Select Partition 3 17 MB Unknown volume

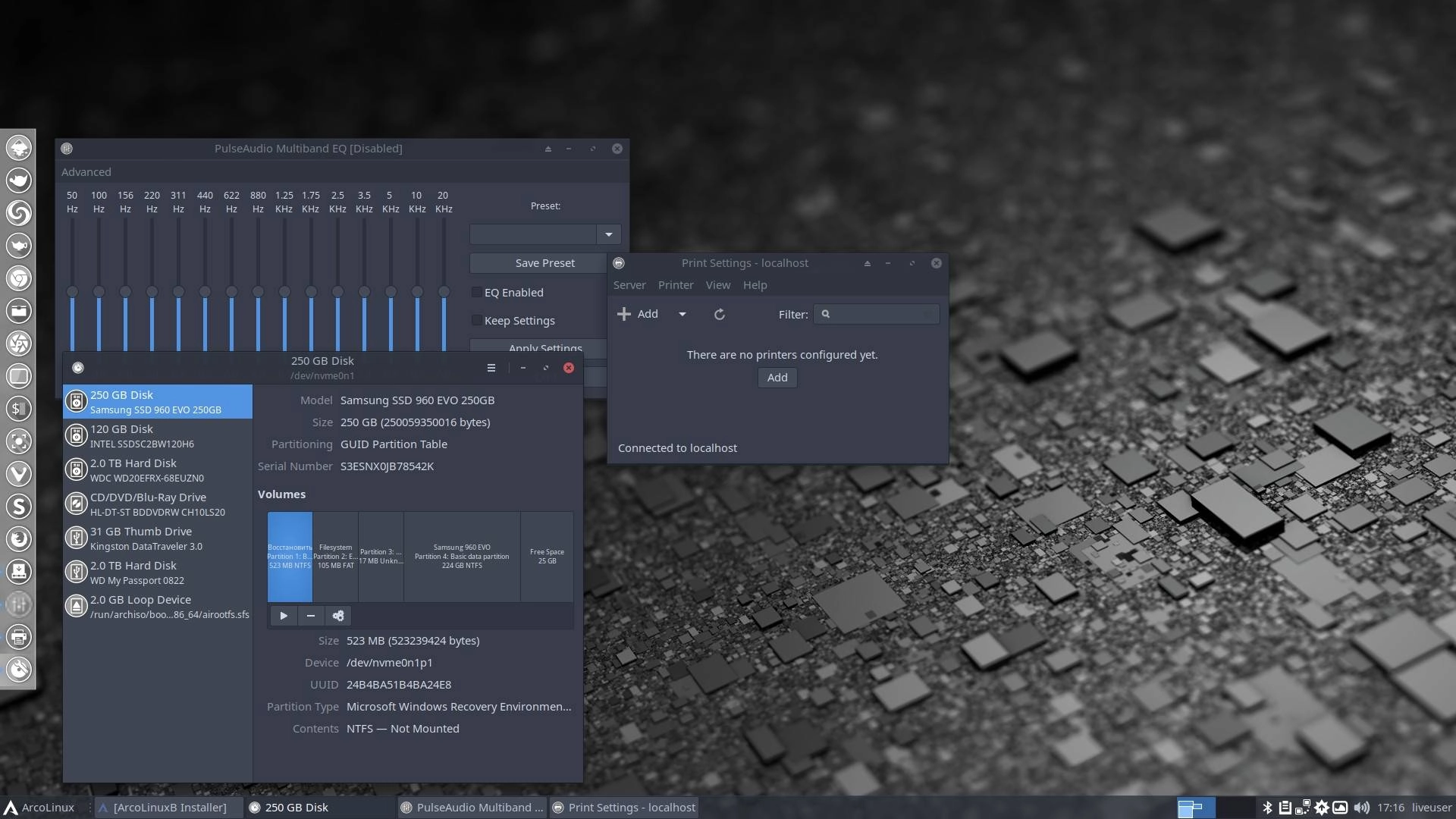click(x=381, y=557)
